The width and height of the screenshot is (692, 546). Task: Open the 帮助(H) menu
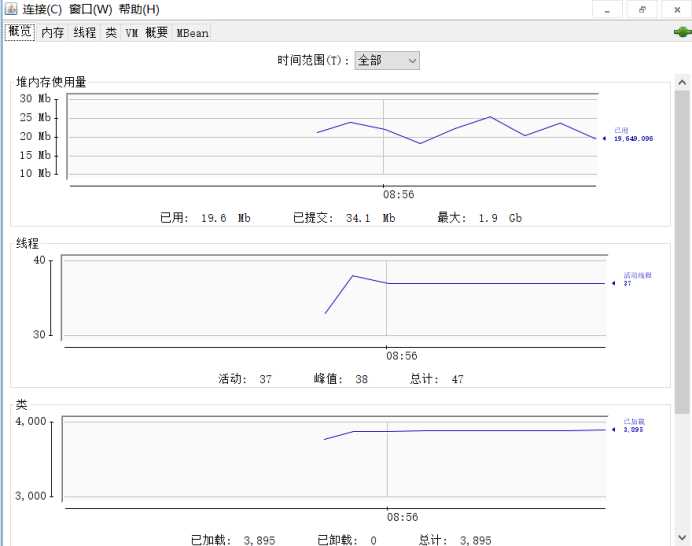(x=139, y=9)
